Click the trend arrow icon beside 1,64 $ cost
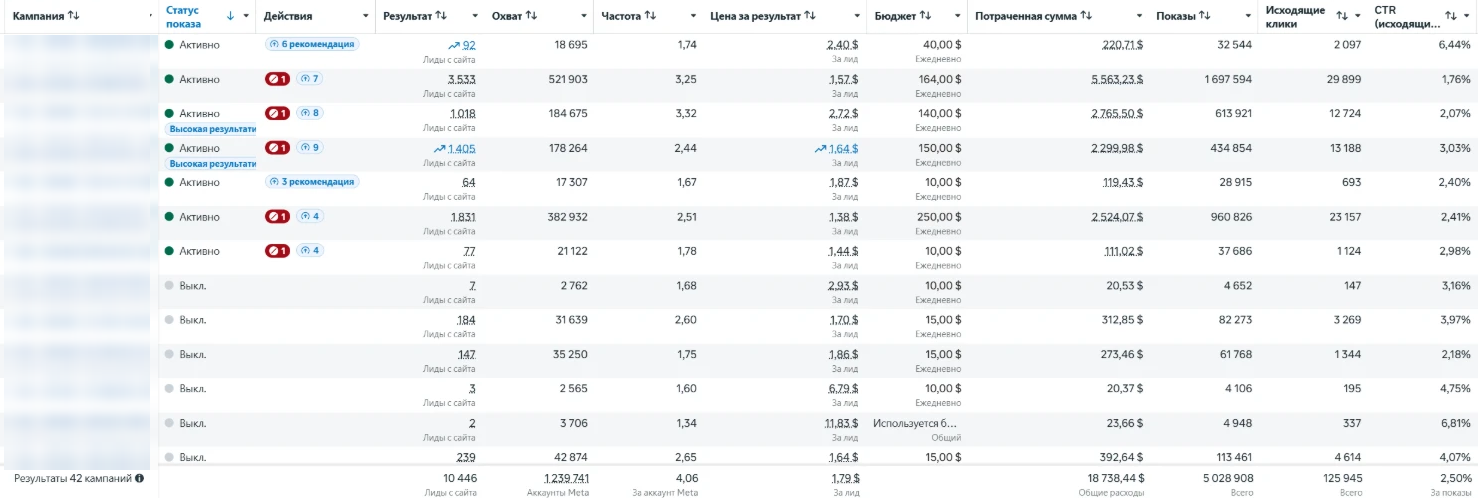This screenshot has width=1478, height=498. [821, 148]
